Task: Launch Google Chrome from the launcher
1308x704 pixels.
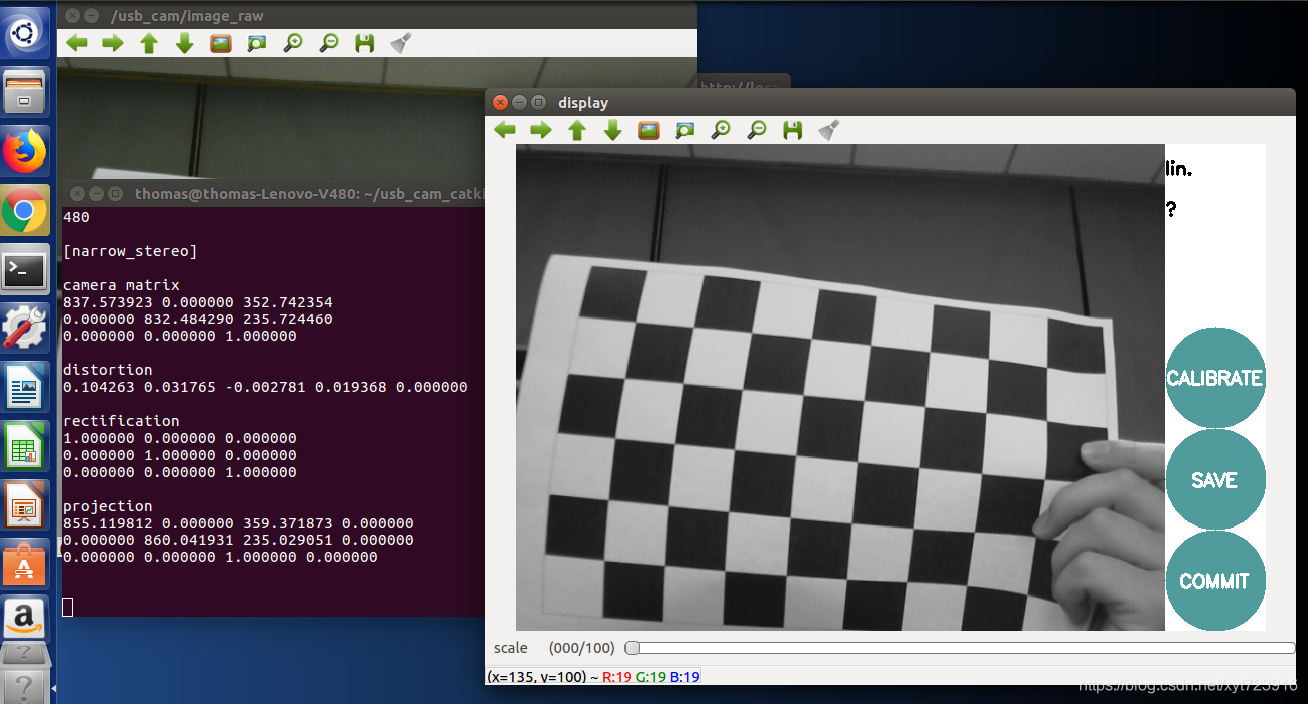Action: pos(25,210)
